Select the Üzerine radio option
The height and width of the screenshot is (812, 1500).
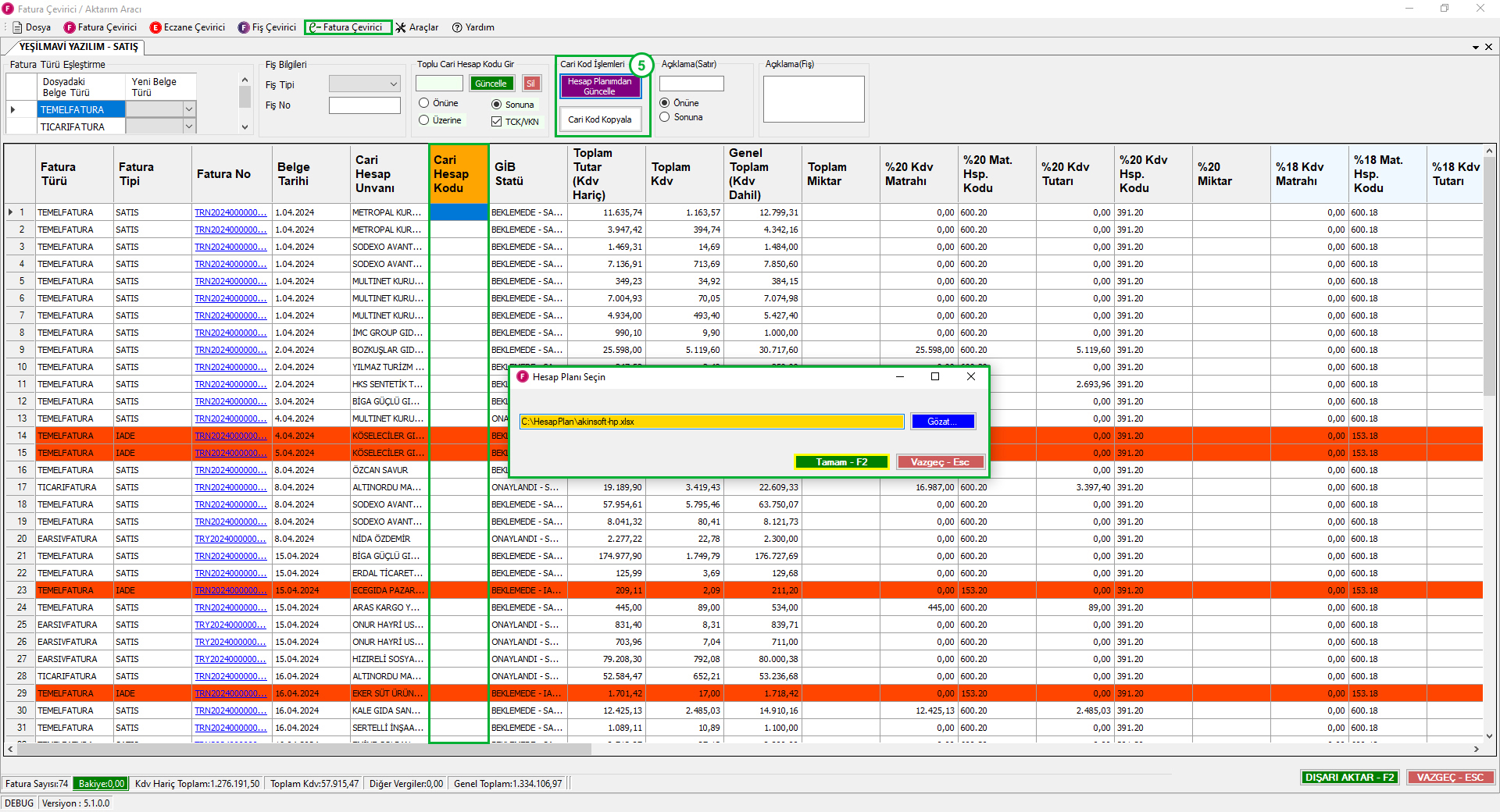click(x=424, y=120)
